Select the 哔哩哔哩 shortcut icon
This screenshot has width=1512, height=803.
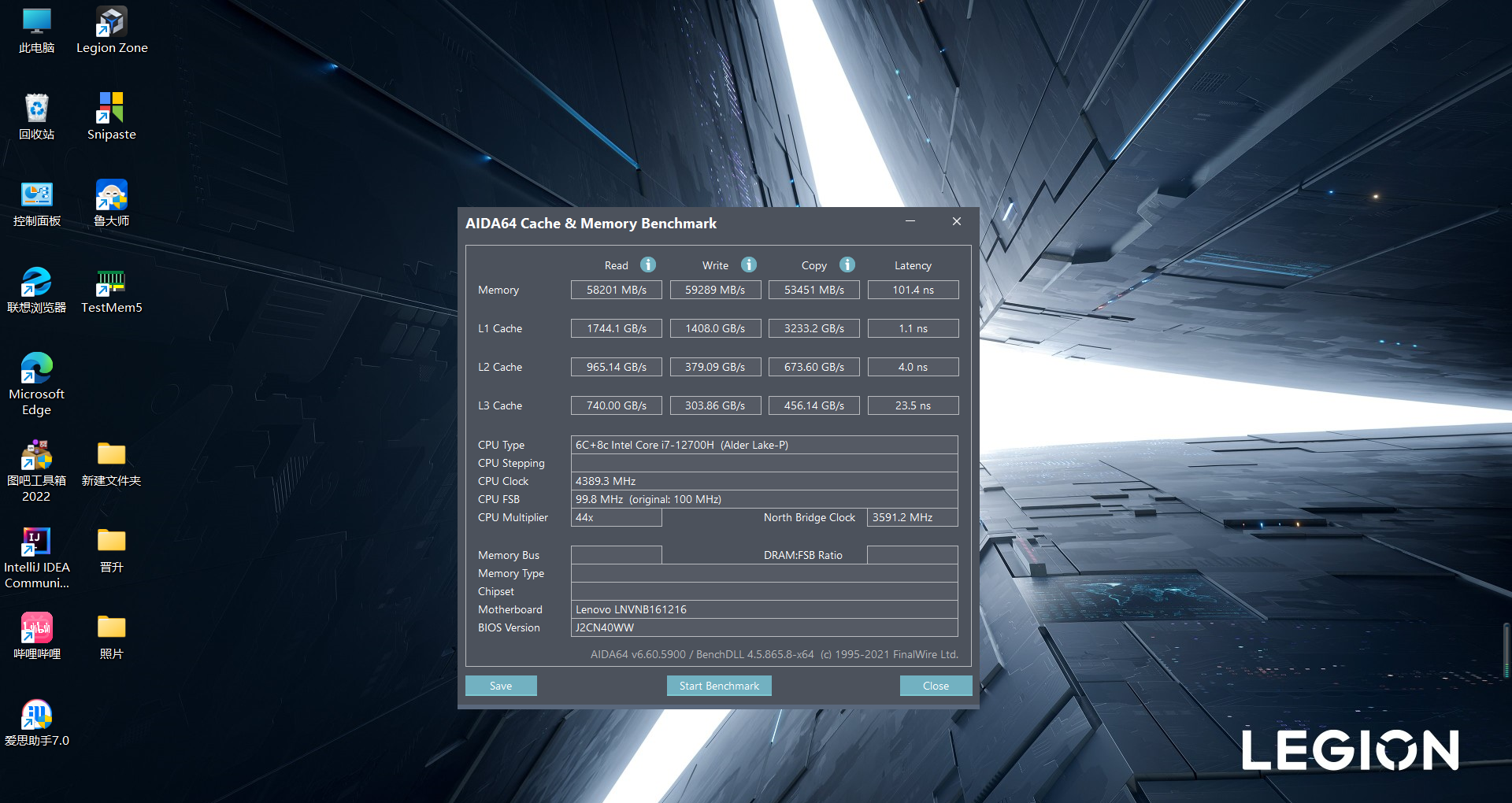[36, 637]
